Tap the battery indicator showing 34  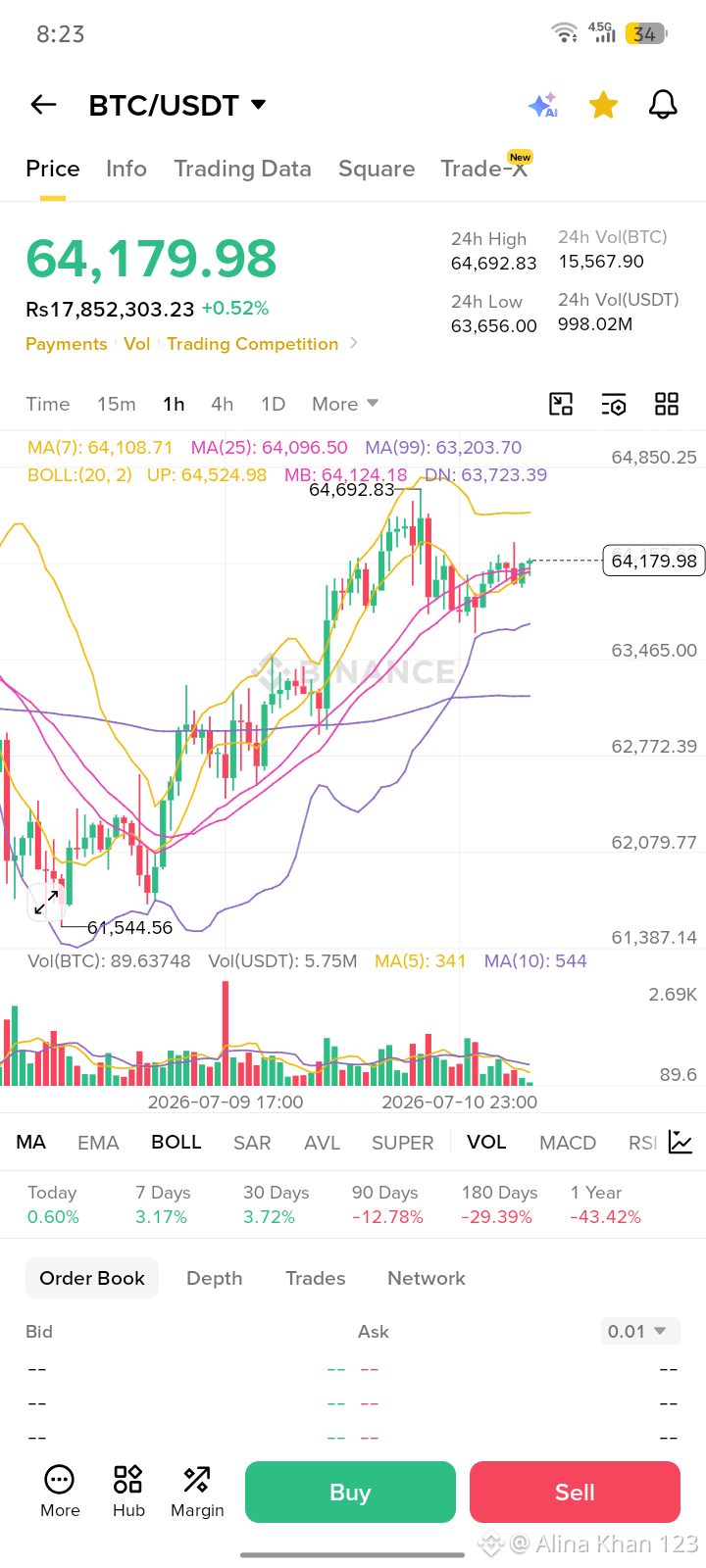point(645,33)
